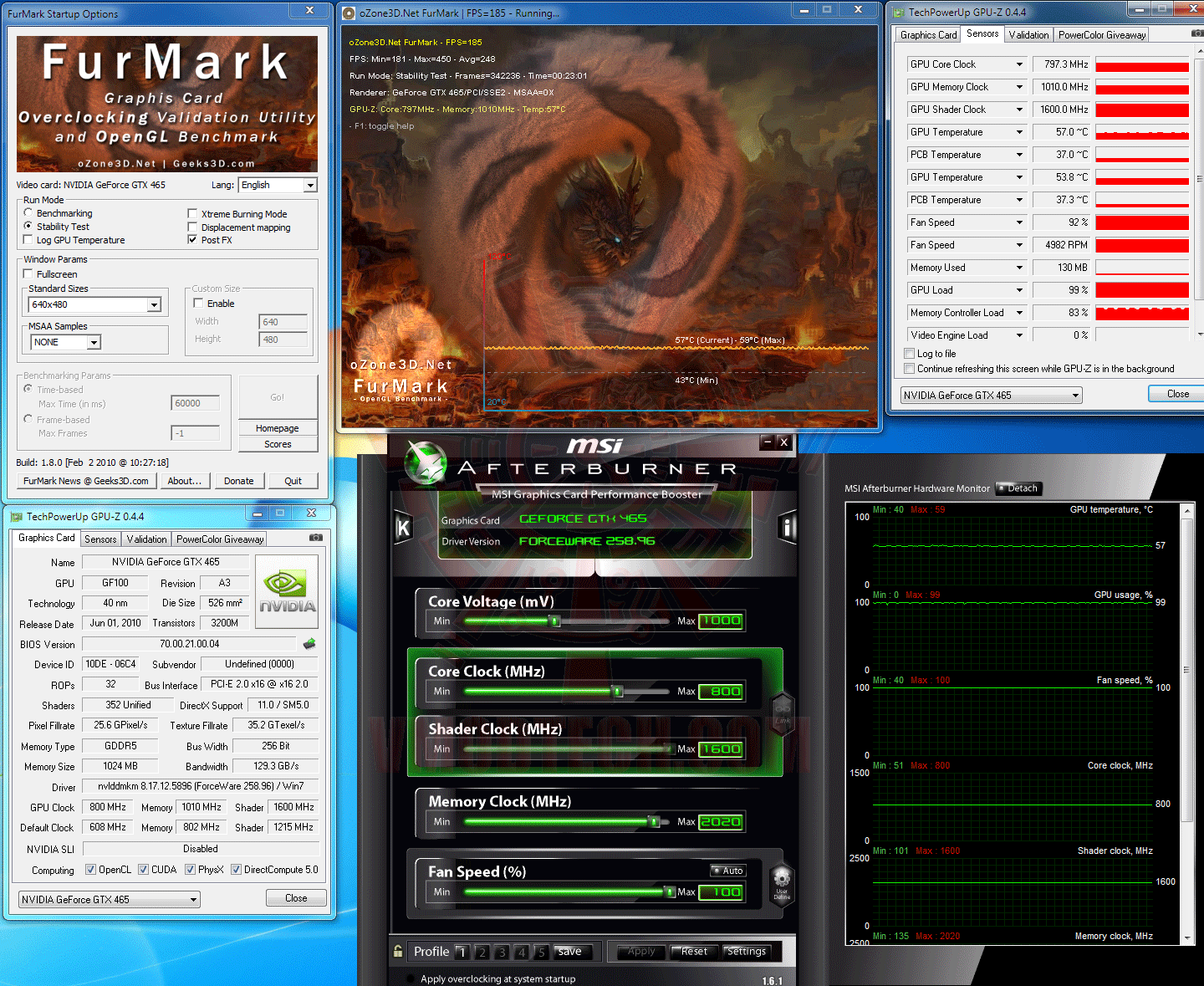Toggle the profile lock icon in Afterburner

pyautogui.click(x=398, y=951)
